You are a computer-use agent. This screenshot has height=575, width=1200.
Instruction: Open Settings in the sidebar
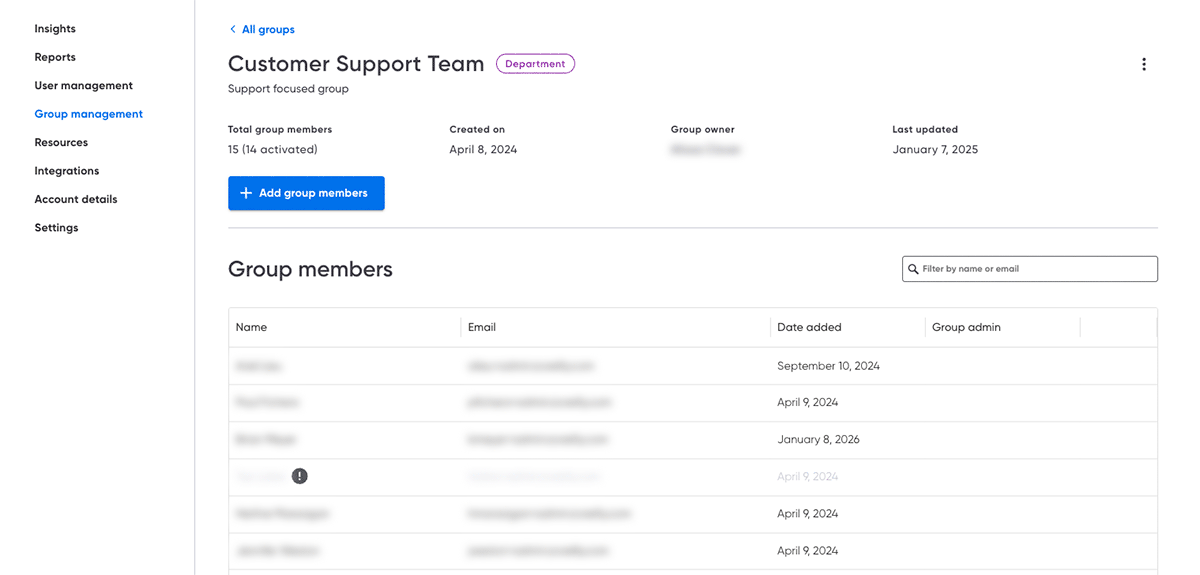(x=56, y=228)
